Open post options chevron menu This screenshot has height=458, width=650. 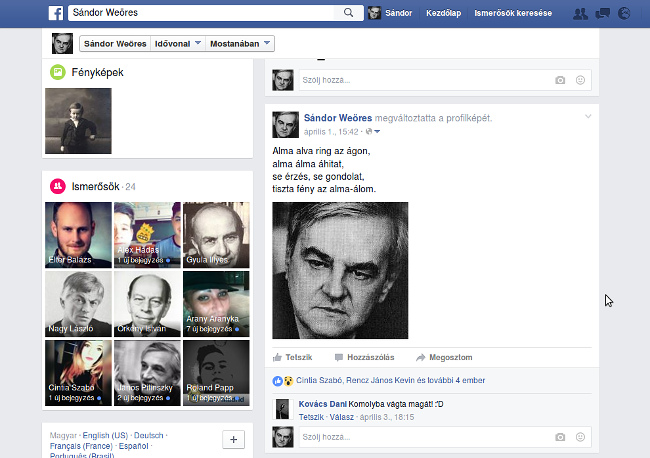click(588, 116)
